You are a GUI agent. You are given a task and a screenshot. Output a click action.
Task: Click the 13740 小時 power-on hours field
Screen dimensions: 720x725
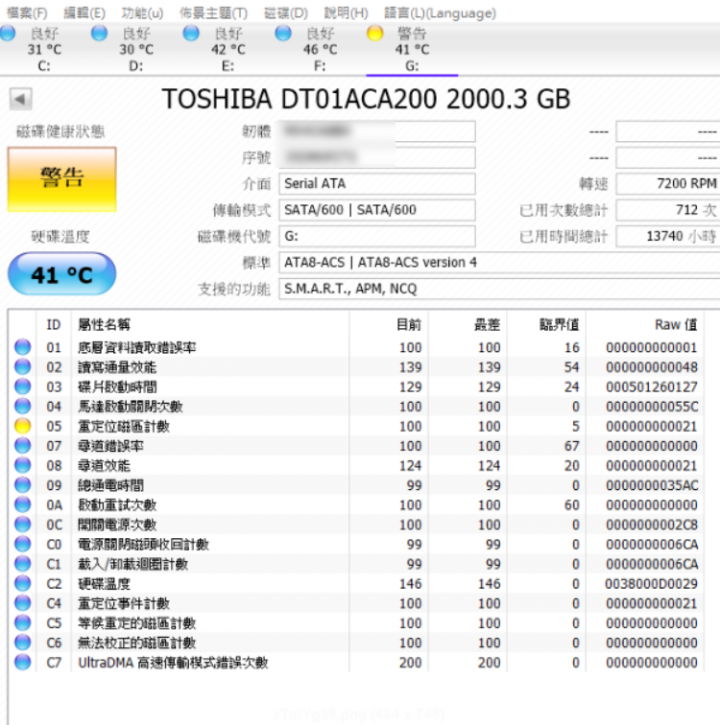[668, 236]
